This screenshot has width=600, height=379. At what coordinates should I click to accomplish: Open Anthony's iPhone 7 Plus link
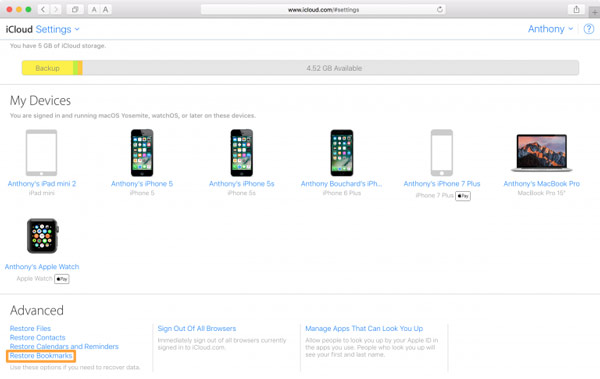point(442,184)
